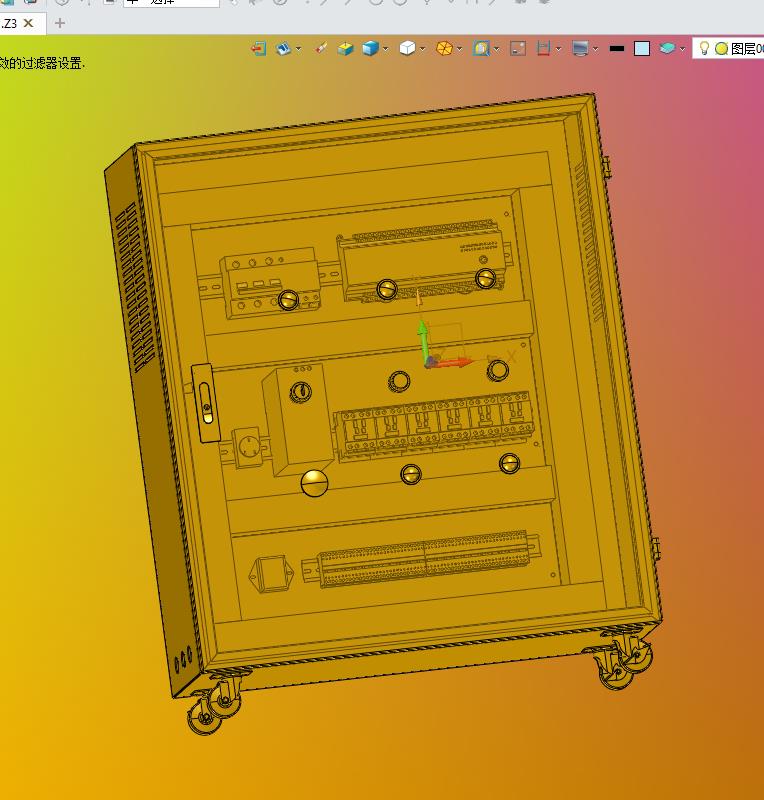Expand the white cube view dropdown

(x=423, y=49)
